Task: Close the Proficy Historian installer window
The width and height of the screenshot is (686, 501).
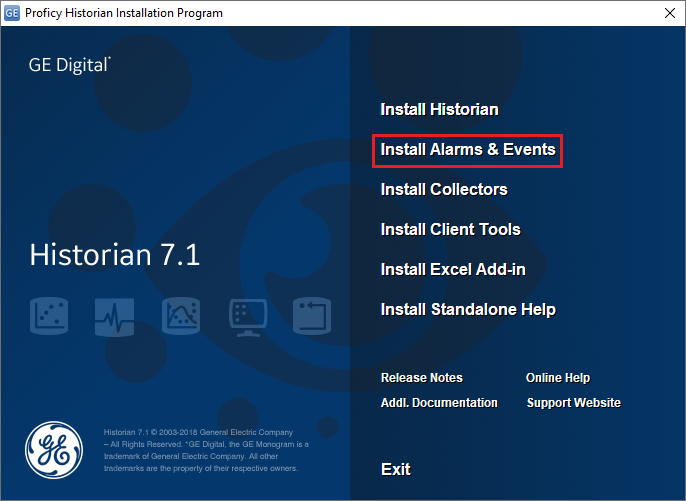Action: (670, 13)
